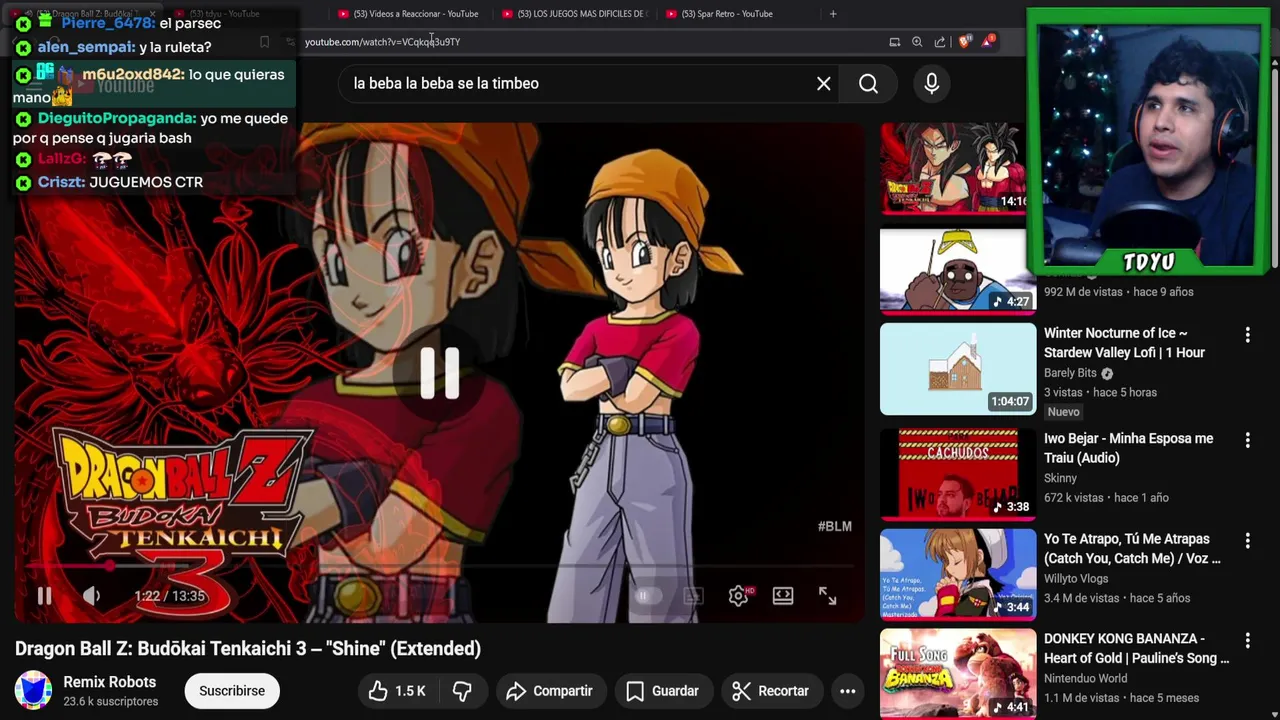The height and width of the screenshot is (720, 1280).
Task: Open the Remix Robots channel name
Action: (110, 682)
